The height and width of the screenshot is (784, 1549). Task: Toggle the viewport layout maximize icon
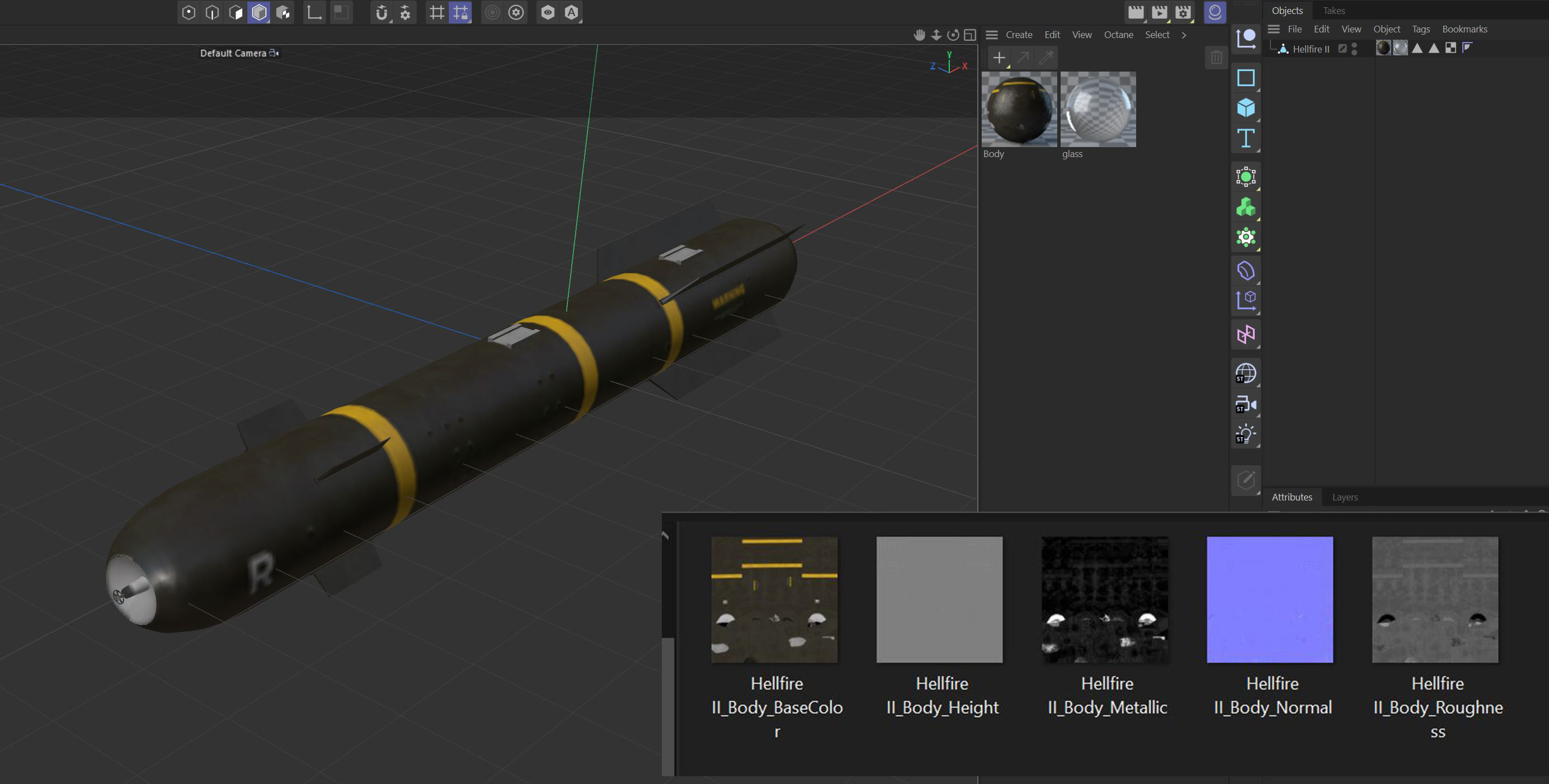click(x=969, y=35)
